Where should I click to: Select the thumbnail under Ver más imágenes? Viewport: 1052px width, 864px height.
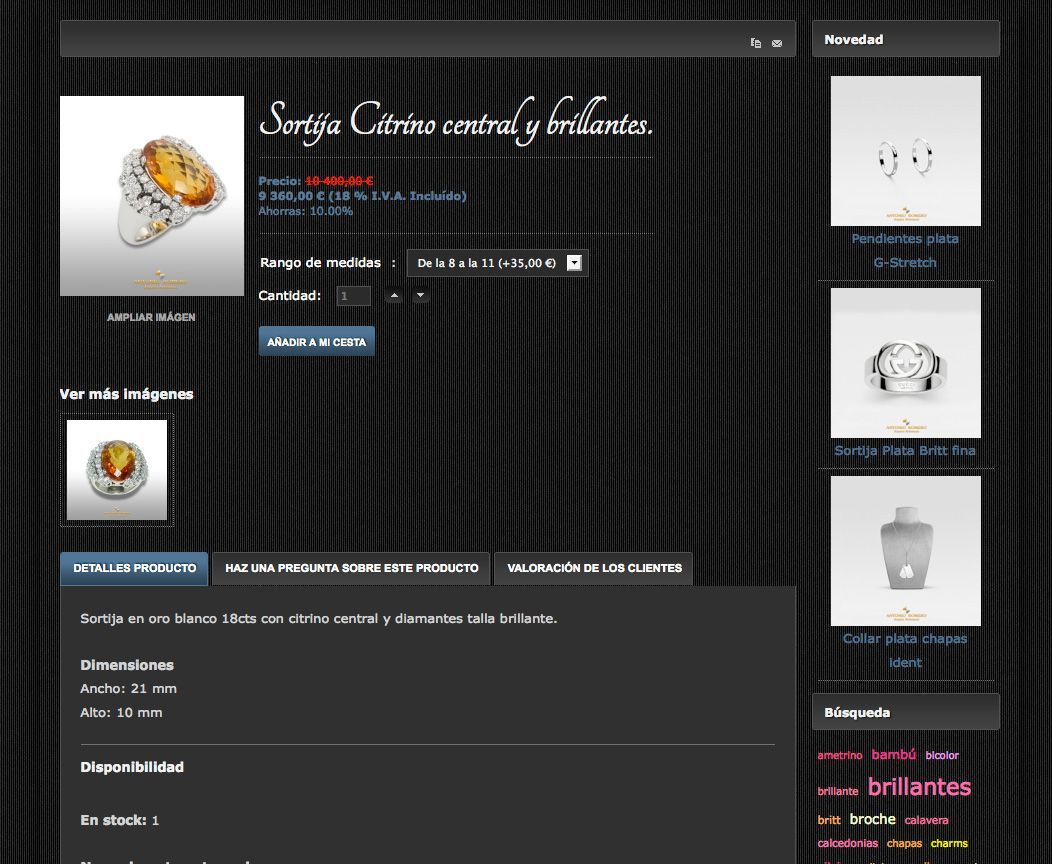pos(117,470)
